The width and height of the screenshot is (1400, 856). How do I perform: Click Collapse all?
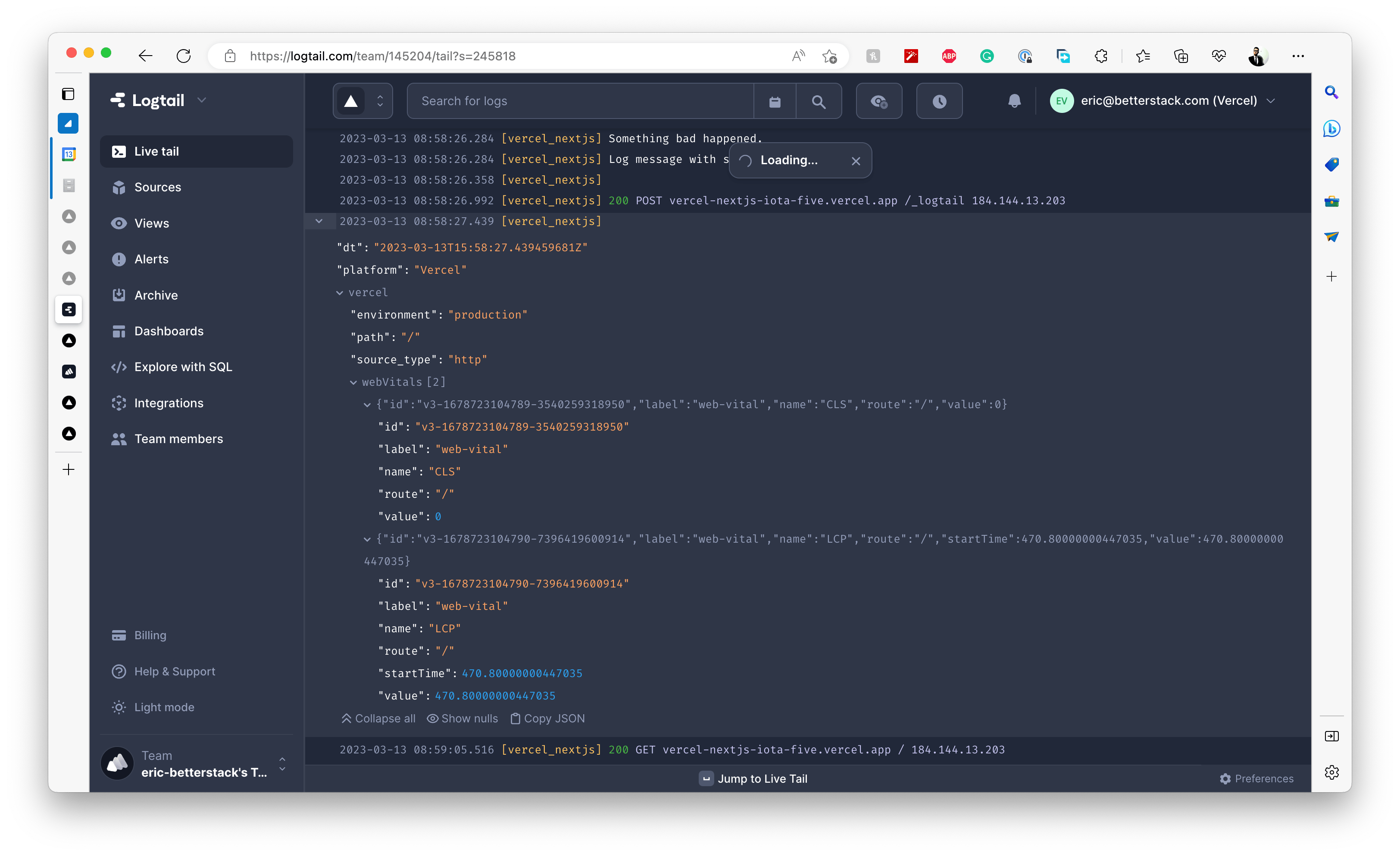pos(378,719)
